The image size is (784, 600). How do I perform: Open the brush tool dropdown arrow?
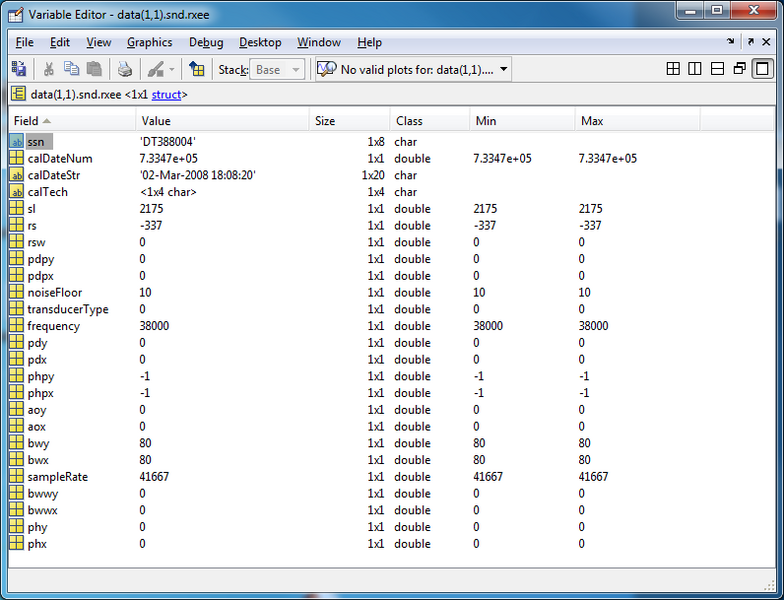172,70
